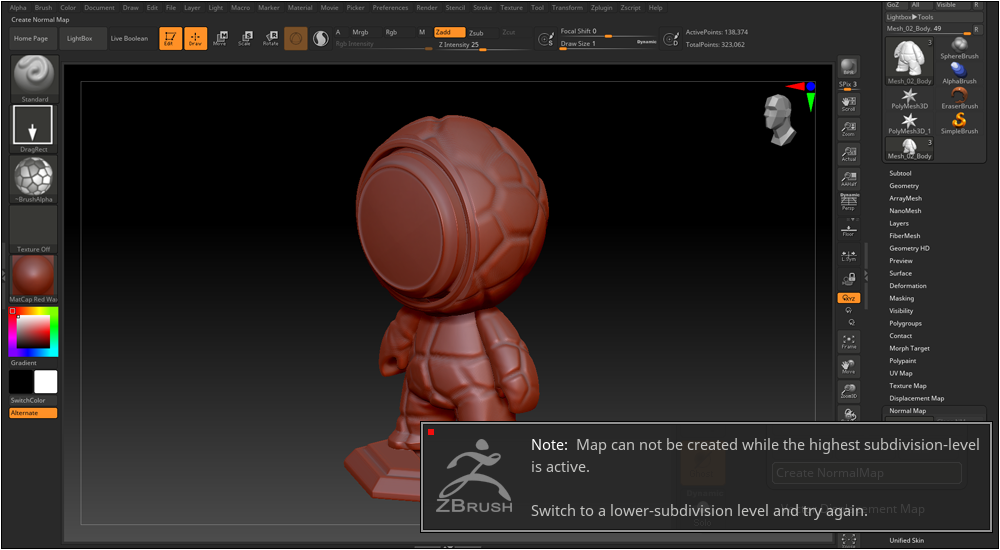Pick the PolyMesh3D star tool
The image size is (1000, 550).
pyautogui.click(x=909, y=97)
